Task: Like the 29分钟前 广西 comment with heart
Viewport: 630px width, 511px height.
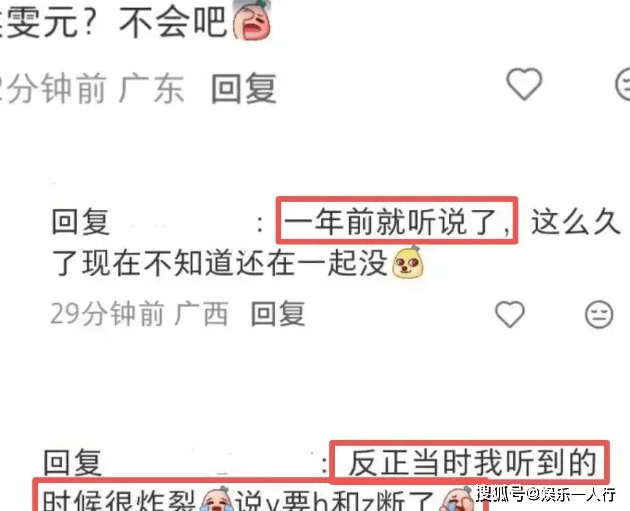Action: [510, 314]
